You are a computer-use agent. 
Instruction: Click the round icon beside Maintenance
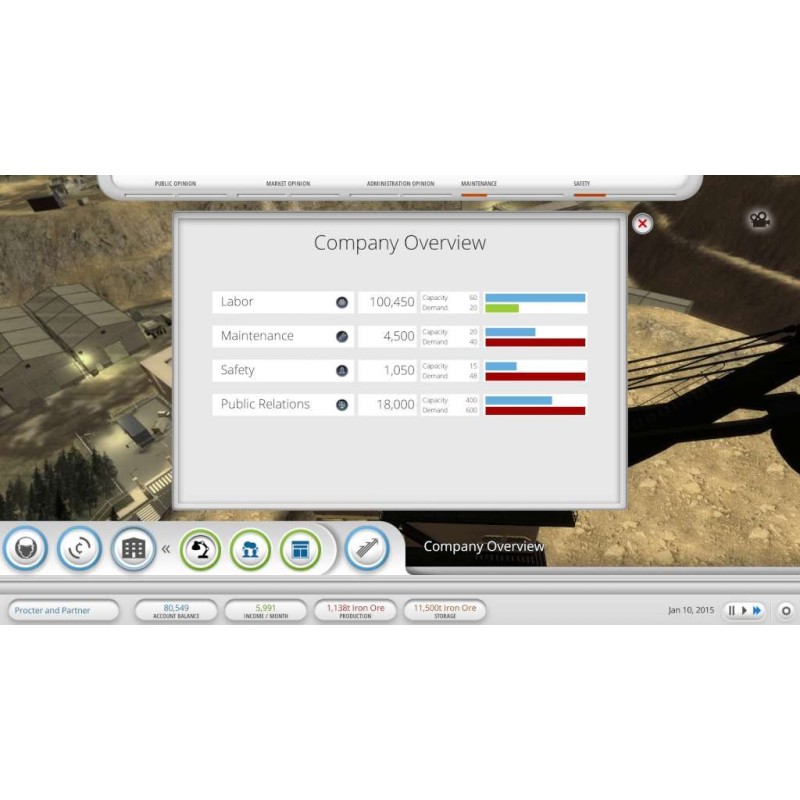pyautogui.click(x=342, y=336)
